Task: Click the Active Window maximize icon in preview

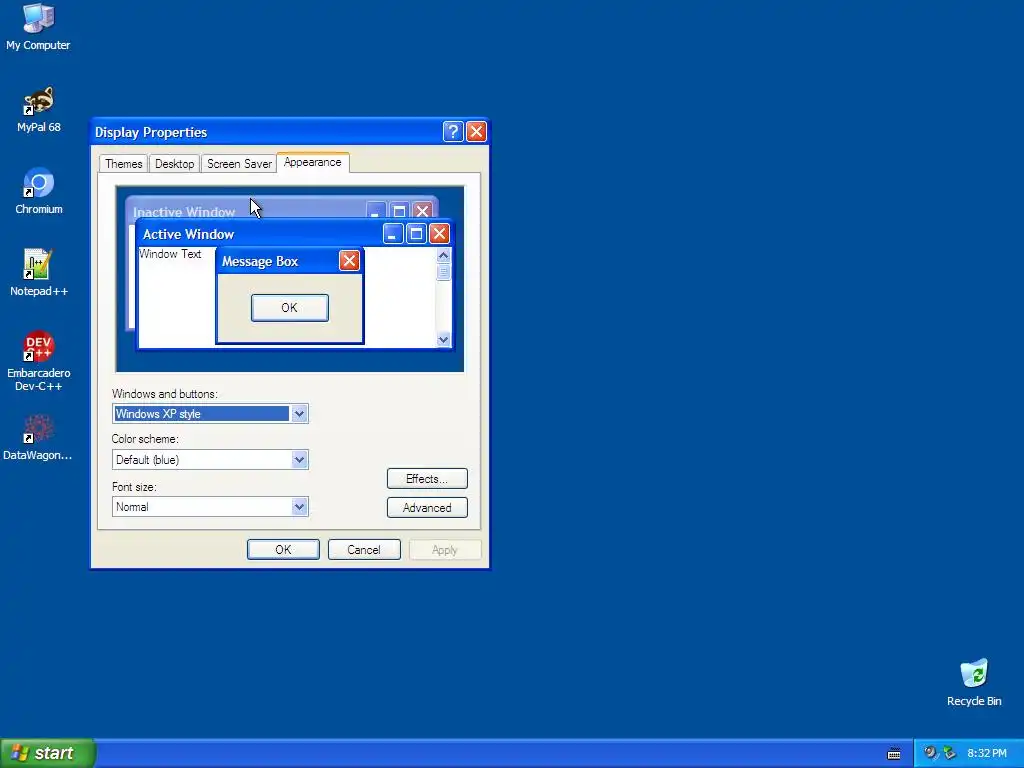Action: point(416,234)
